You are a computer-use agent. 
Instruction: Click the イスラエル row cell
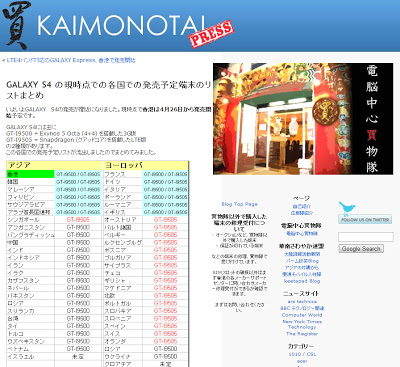30,356
